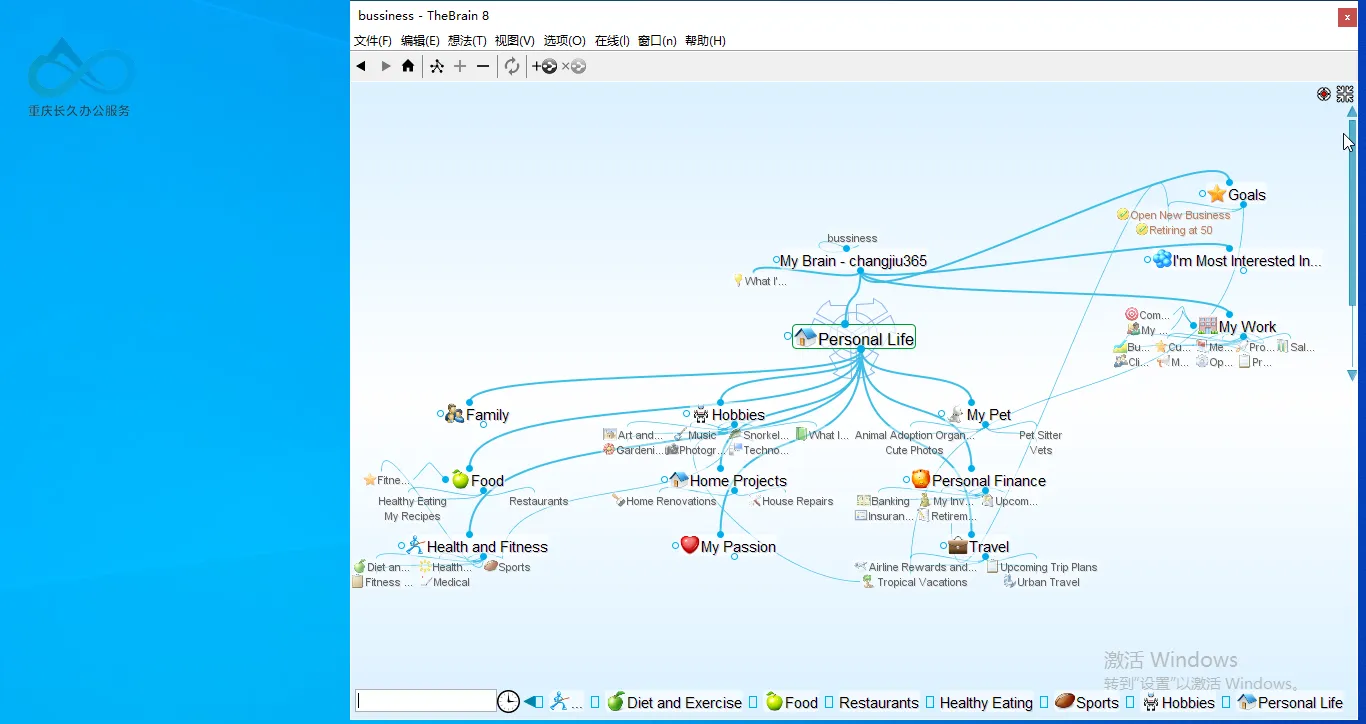
Task: Click the Open New Business thought under Goals
Action: pyautogui.click(x=1174, y=215)
